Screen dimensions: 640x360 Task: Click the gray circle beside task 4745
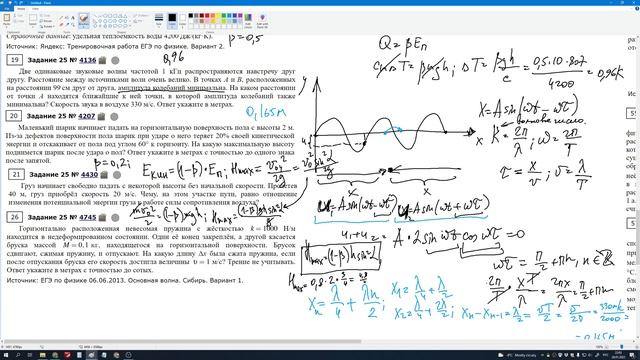116,218
